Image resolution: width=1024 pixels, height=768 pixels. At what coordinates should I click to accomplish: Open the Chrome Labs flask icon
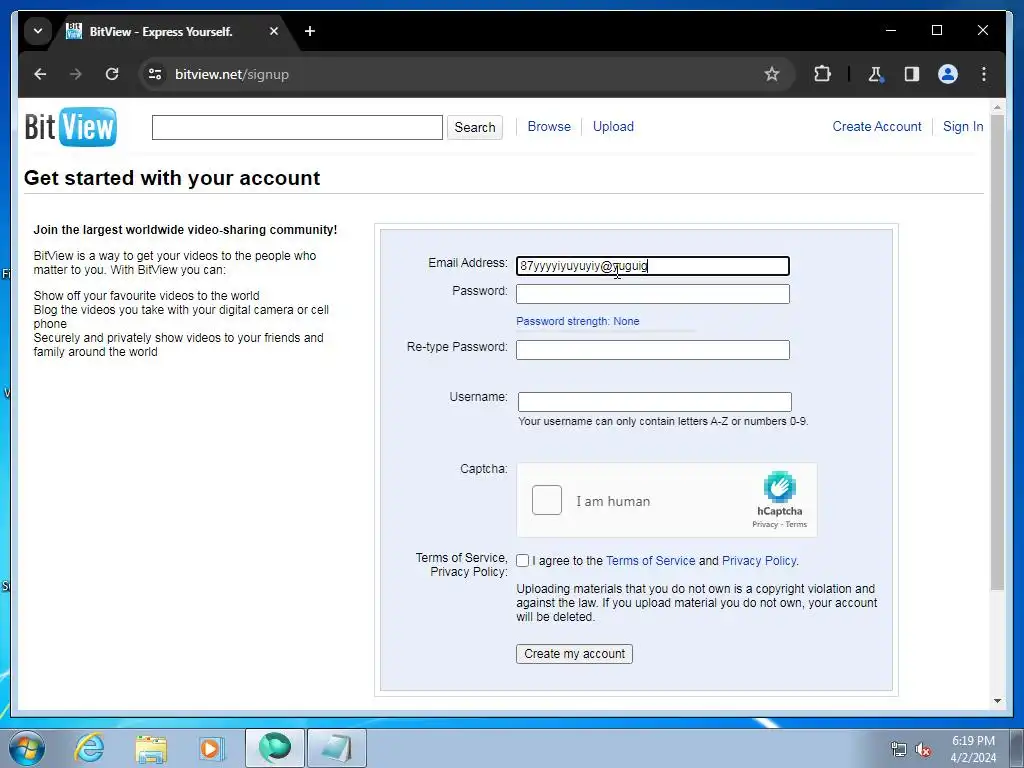(876, 74)
